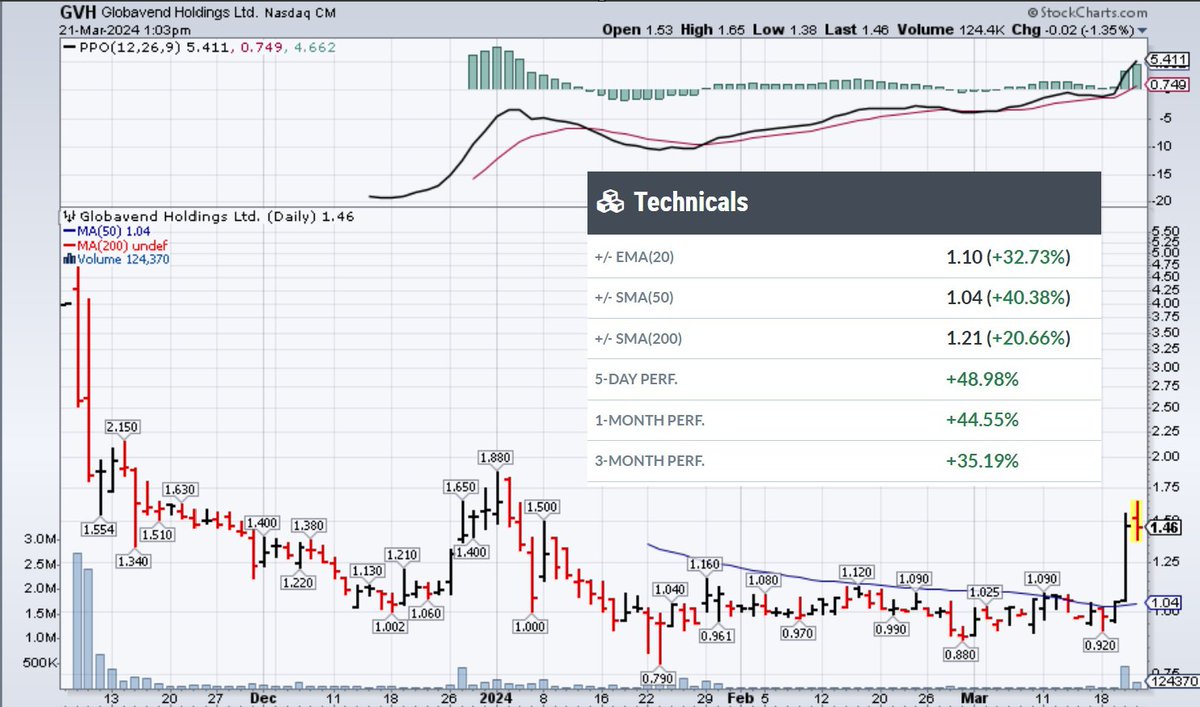The width and height of the screenshot is (1200, 707).
Task: Click the Technicals panel heading
Action: click(x=691, y=203)
